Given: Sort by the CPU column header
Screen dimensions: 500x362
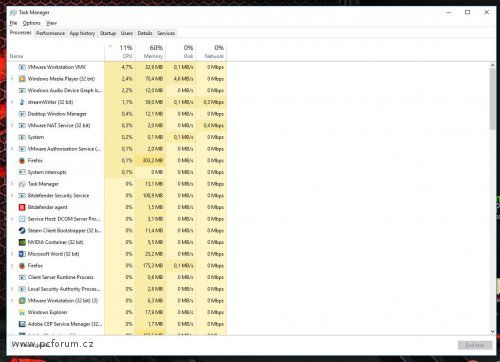Looking at the screenshot, I should coord(120,52).
